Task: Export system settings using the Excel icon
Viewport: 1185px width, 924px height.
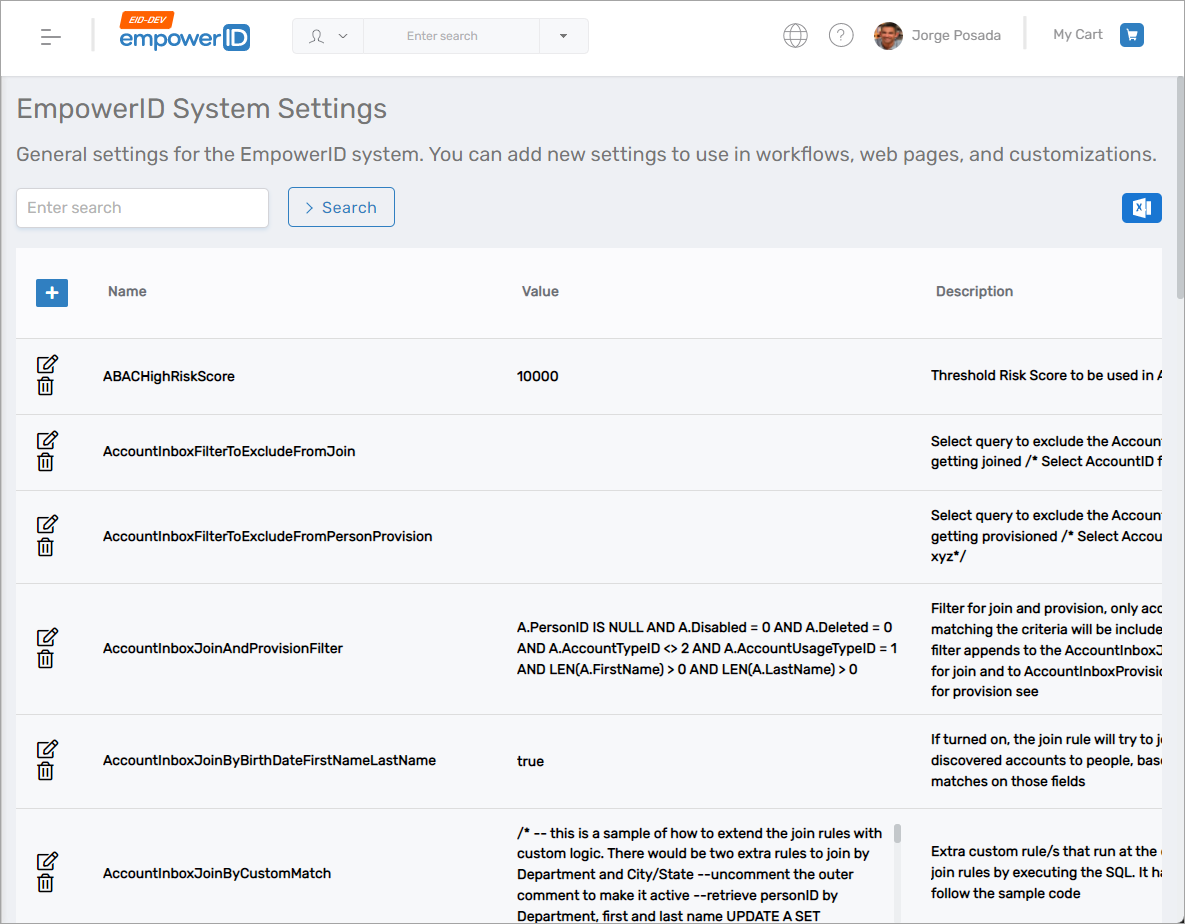Action: coord(1141,207)
